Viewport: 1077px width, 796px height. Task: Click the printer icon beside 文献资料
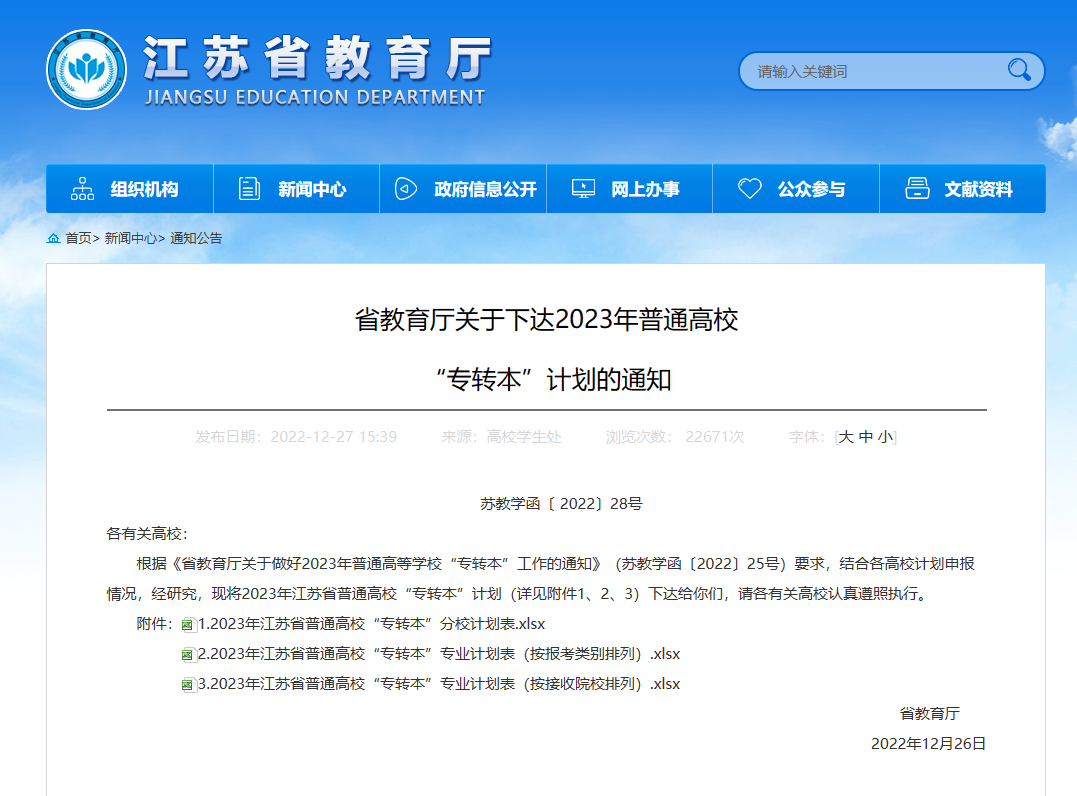point(917,188)
